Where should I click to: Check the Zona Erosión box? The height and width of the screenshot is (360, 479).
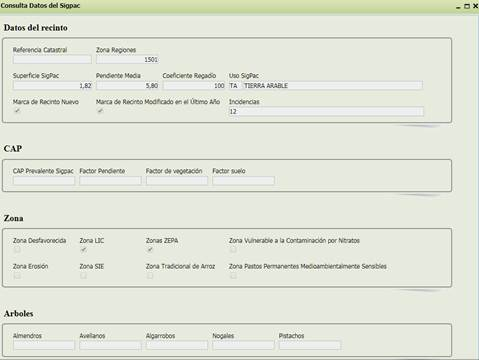[17, 276]
